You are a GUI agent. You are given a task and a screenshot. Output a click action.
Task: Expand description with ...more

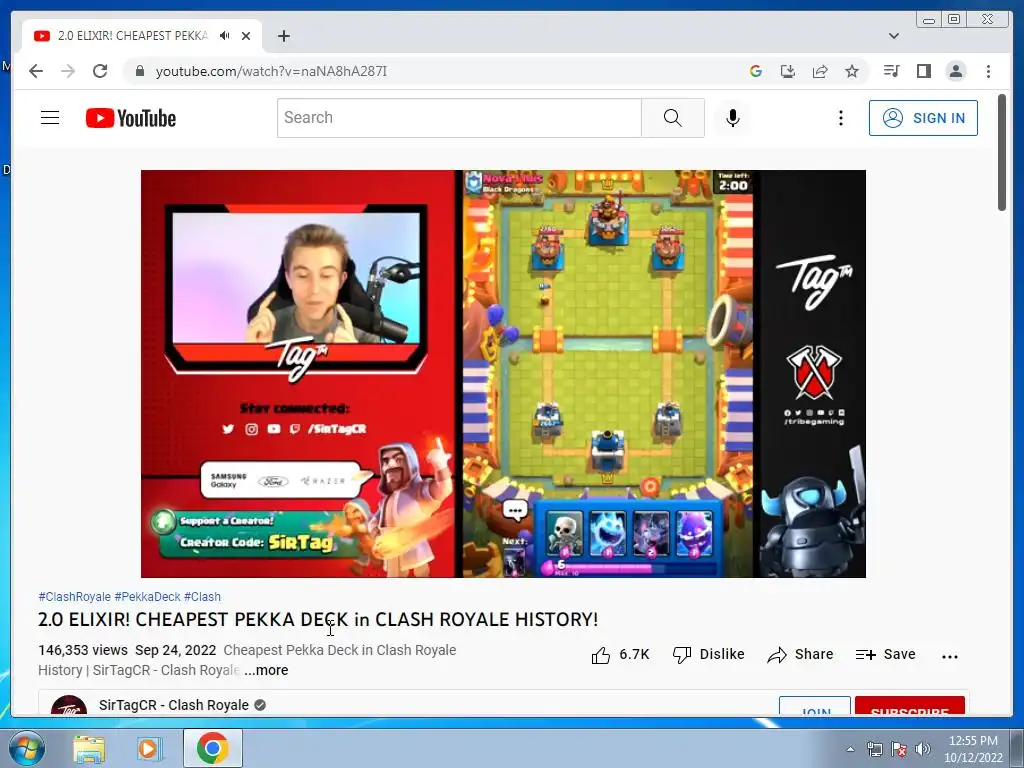[x=266, y=670]
